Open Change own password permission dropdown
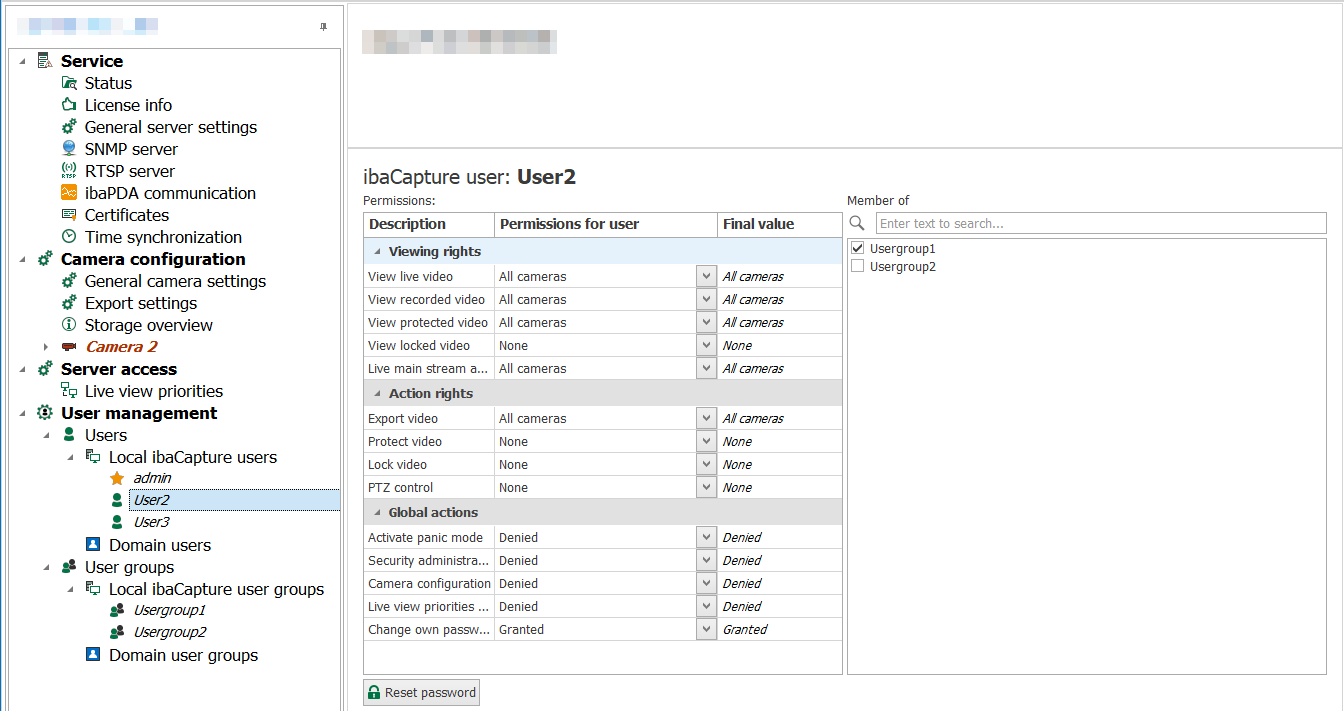This screenshot has width=1344, height=711. pyautogui.click(x=706, y=629)
